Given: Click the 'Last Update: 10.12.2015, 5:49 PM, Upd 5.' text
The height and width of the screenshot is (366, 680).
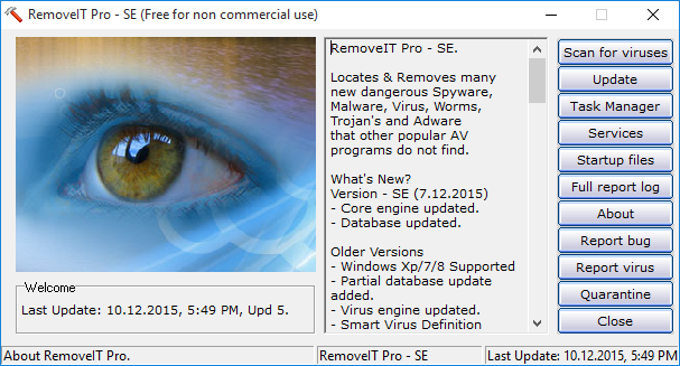Looking at the screenshot, I should pos(155,310).
